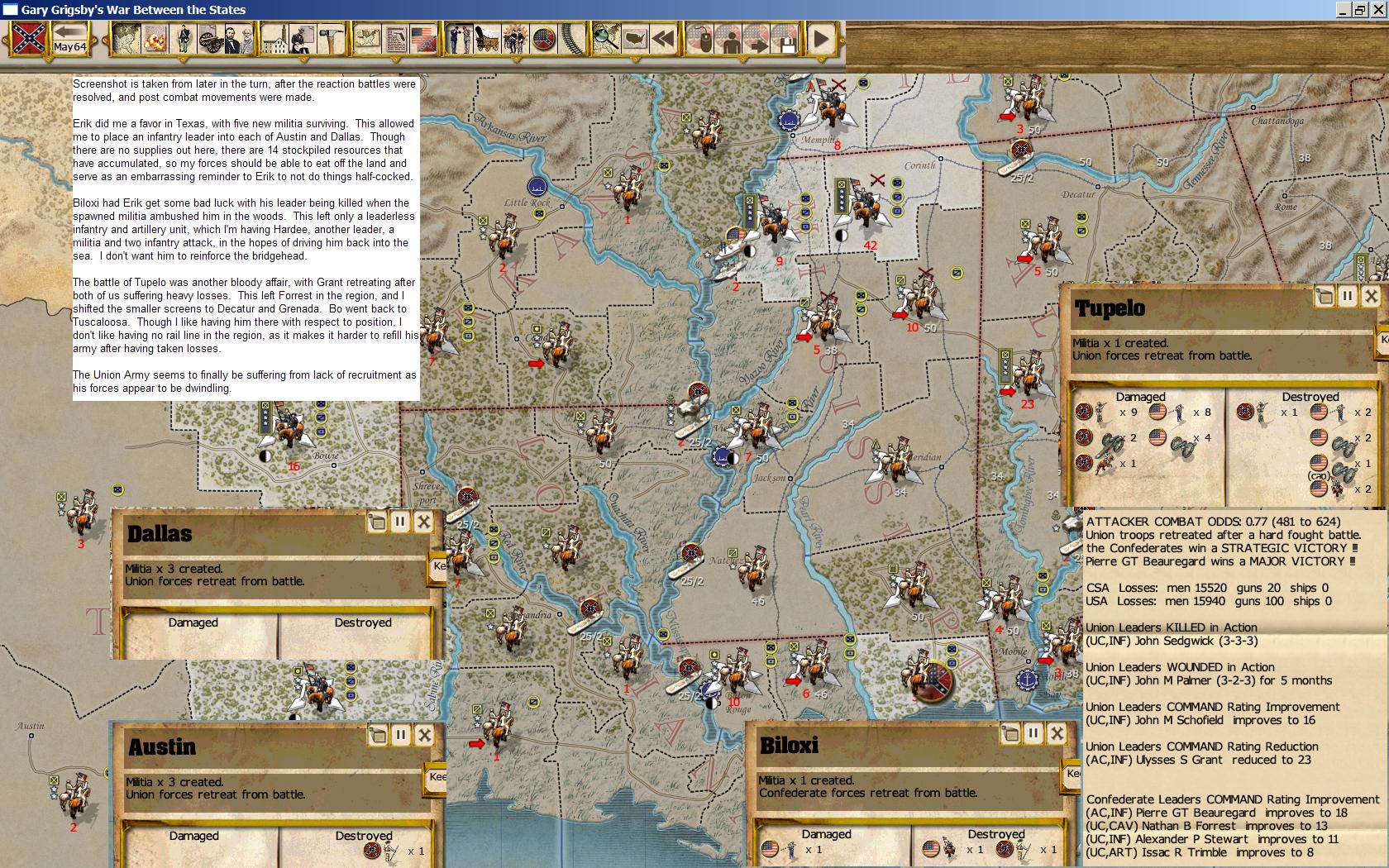This screenshot has width=1389, height=868.
Task: Click 'Ulysses S Grant reduced to 23' line
Action: (x=1198, y=760)
